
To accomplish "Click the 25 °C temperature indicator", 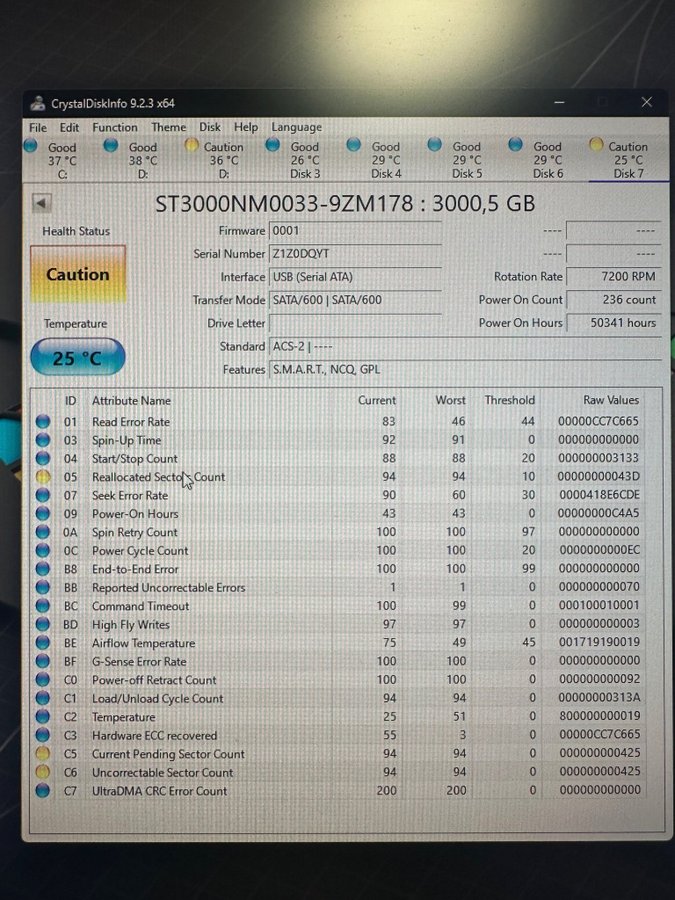I will pos(77,358).
